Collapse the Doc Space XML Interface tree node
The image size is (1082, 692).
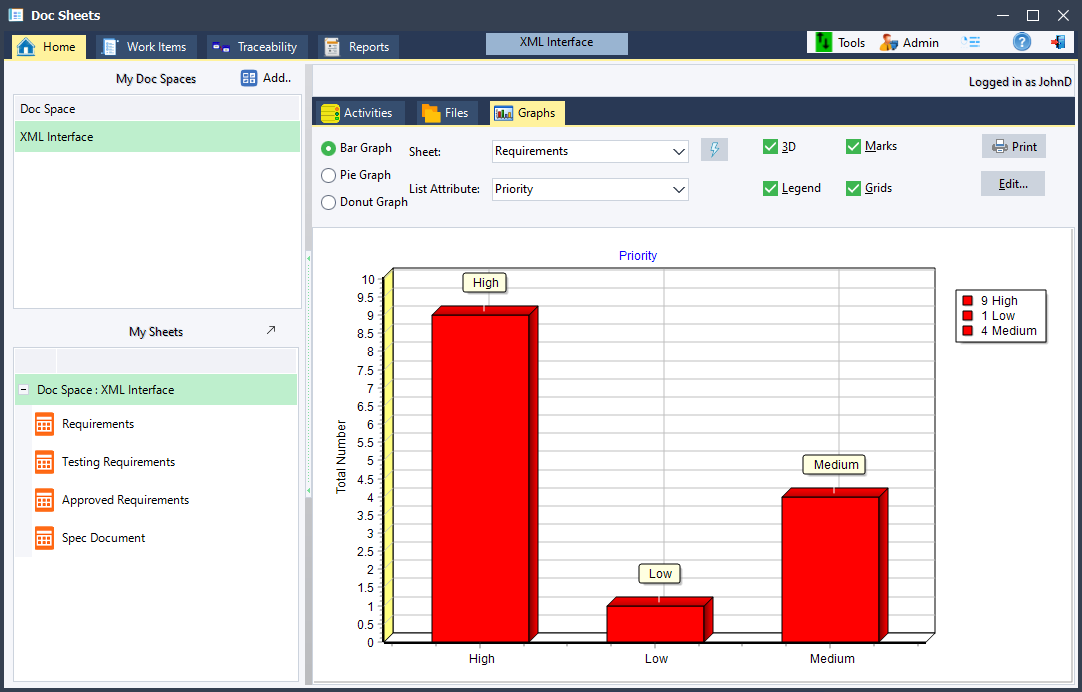pos(22,389)
